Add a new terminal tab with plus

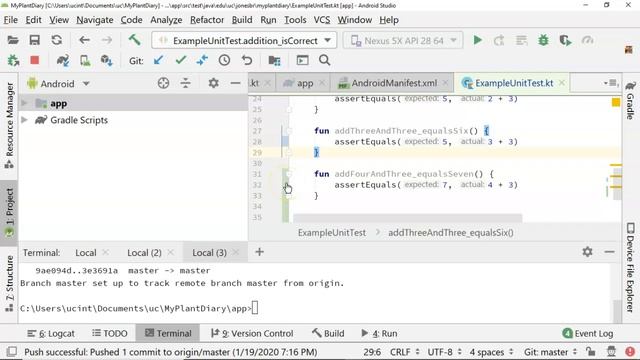(259, 252)
